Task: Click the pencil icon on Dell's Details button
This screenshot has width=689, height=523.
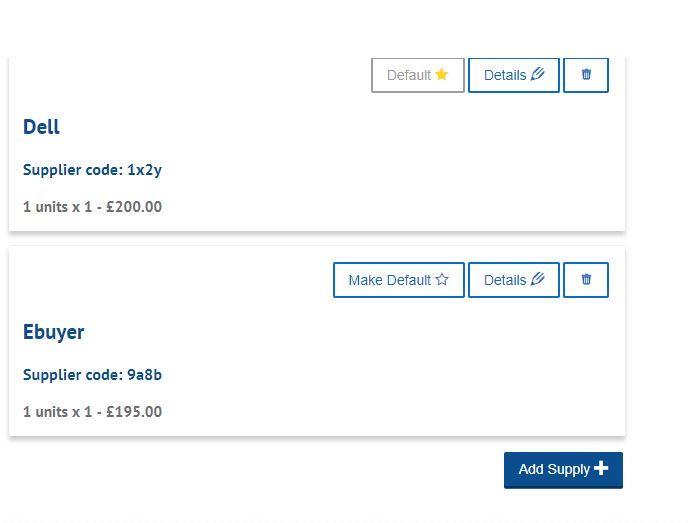Action: (538, 75)
